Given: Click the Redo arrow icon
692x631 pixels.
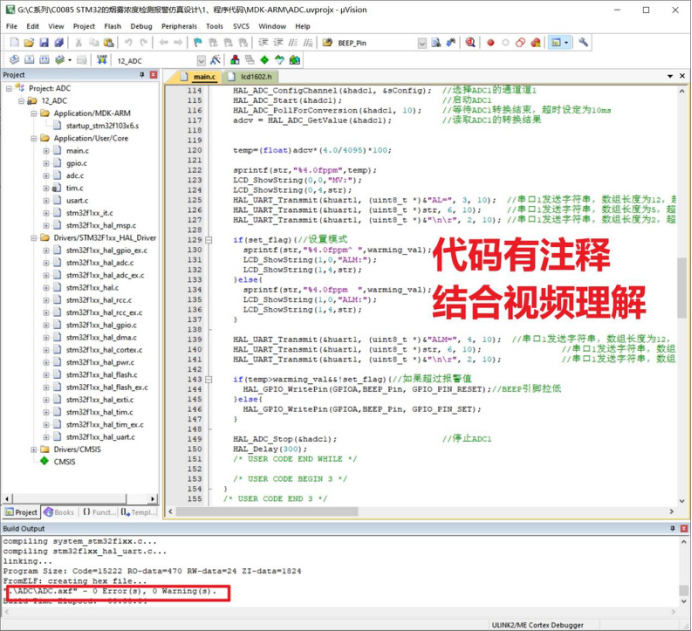Looking at the screenshot, I should coord(143,42).
